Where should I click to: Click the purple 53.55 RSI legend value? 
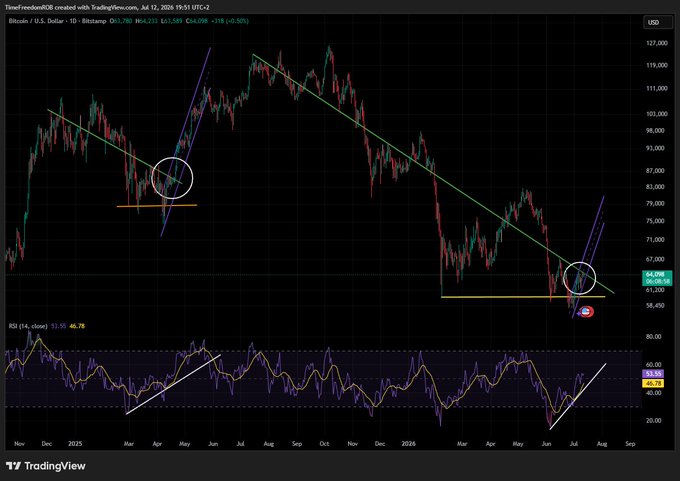click(x=58, y=326)
